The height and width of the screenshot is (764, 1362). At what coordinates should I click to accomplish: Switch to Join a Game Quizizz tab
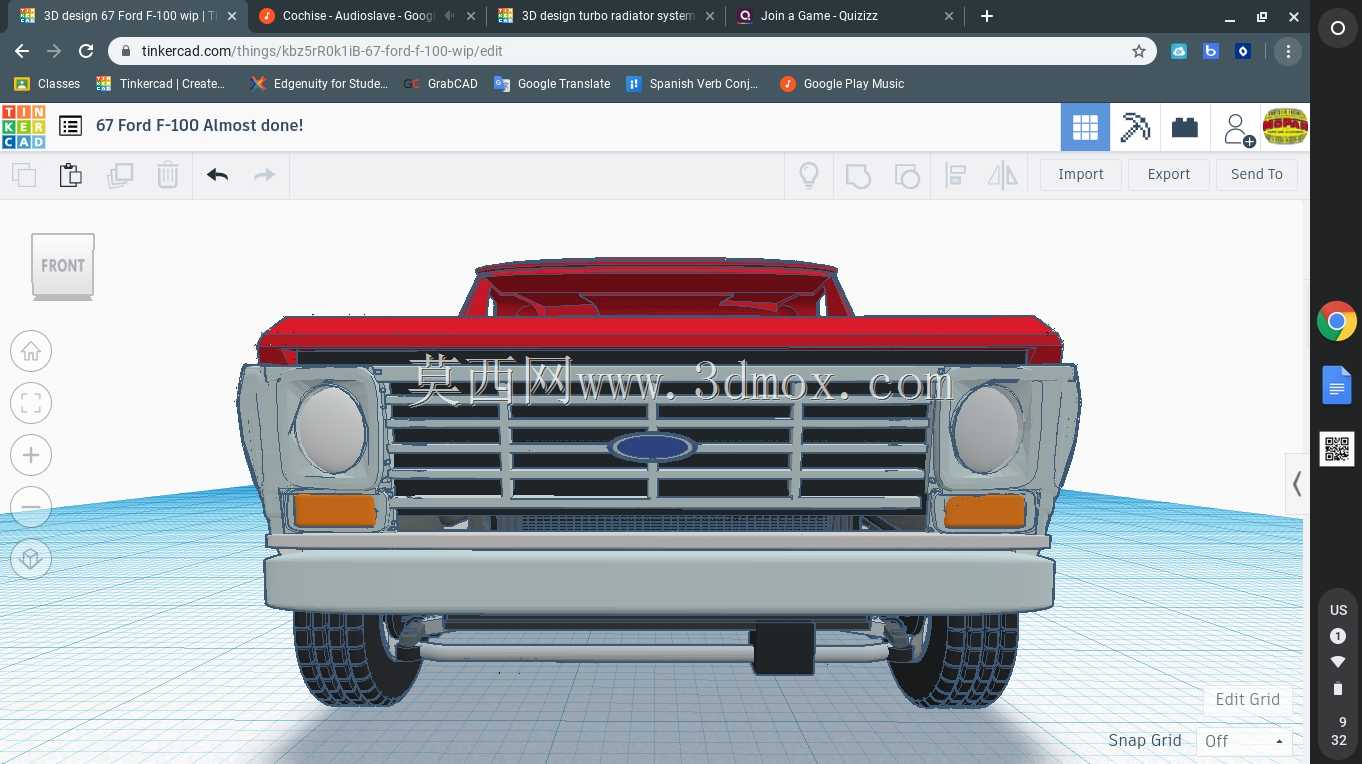[x=845, y=16]
